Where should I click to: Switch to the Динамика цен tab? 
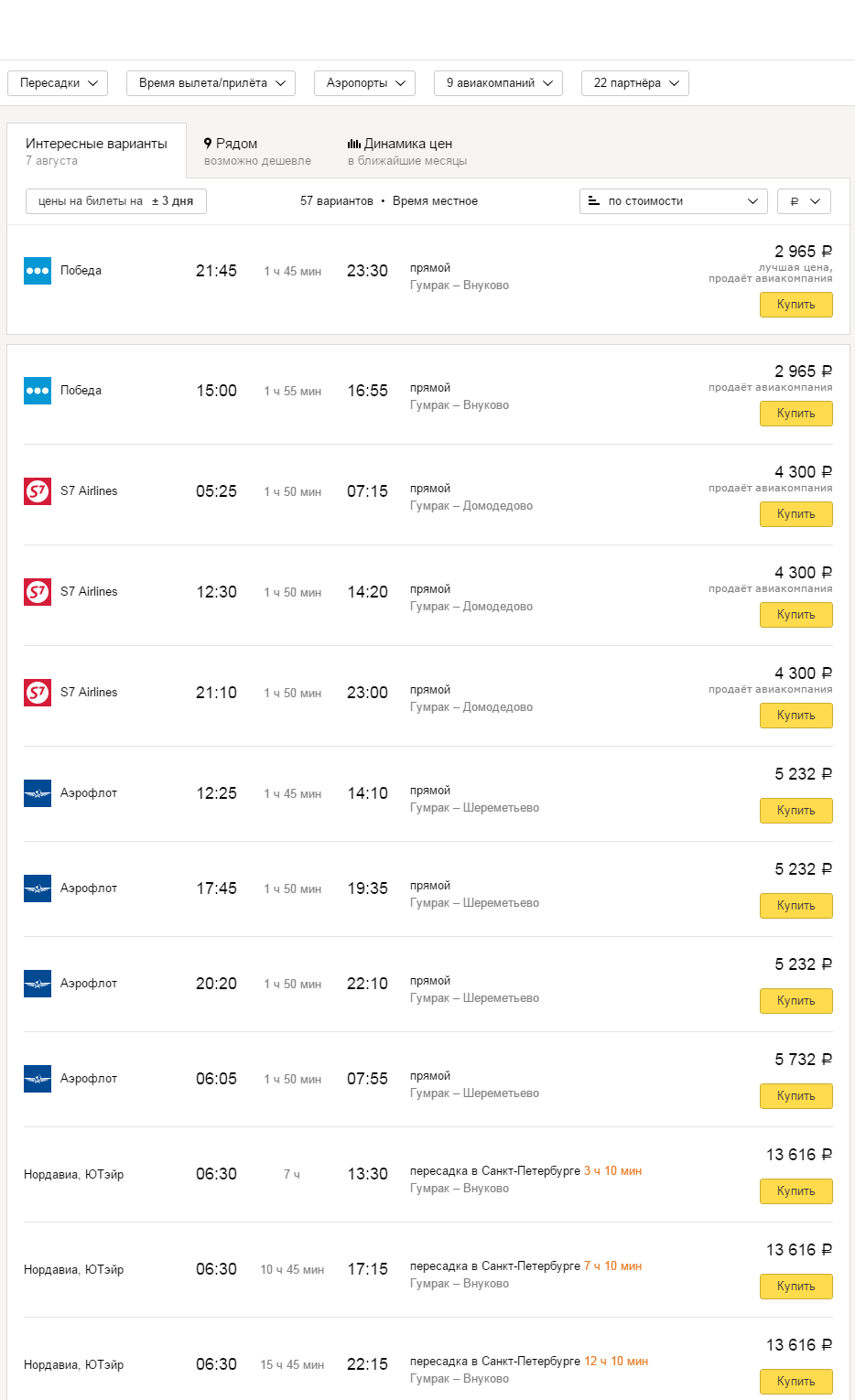point(406,151)
